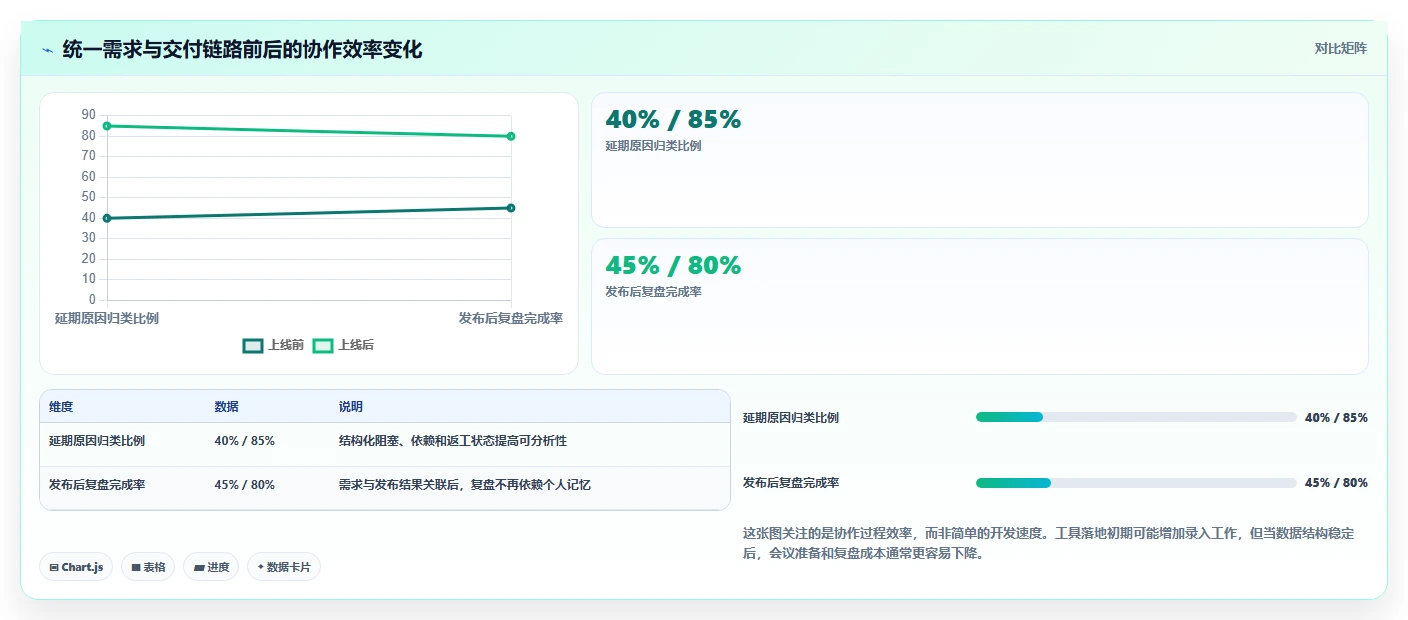Screen dimensions: 1408x620
Task: Click the text 需求与发布结果关联后,复盘不再依赖个人记忆
Action: (465, 485)
